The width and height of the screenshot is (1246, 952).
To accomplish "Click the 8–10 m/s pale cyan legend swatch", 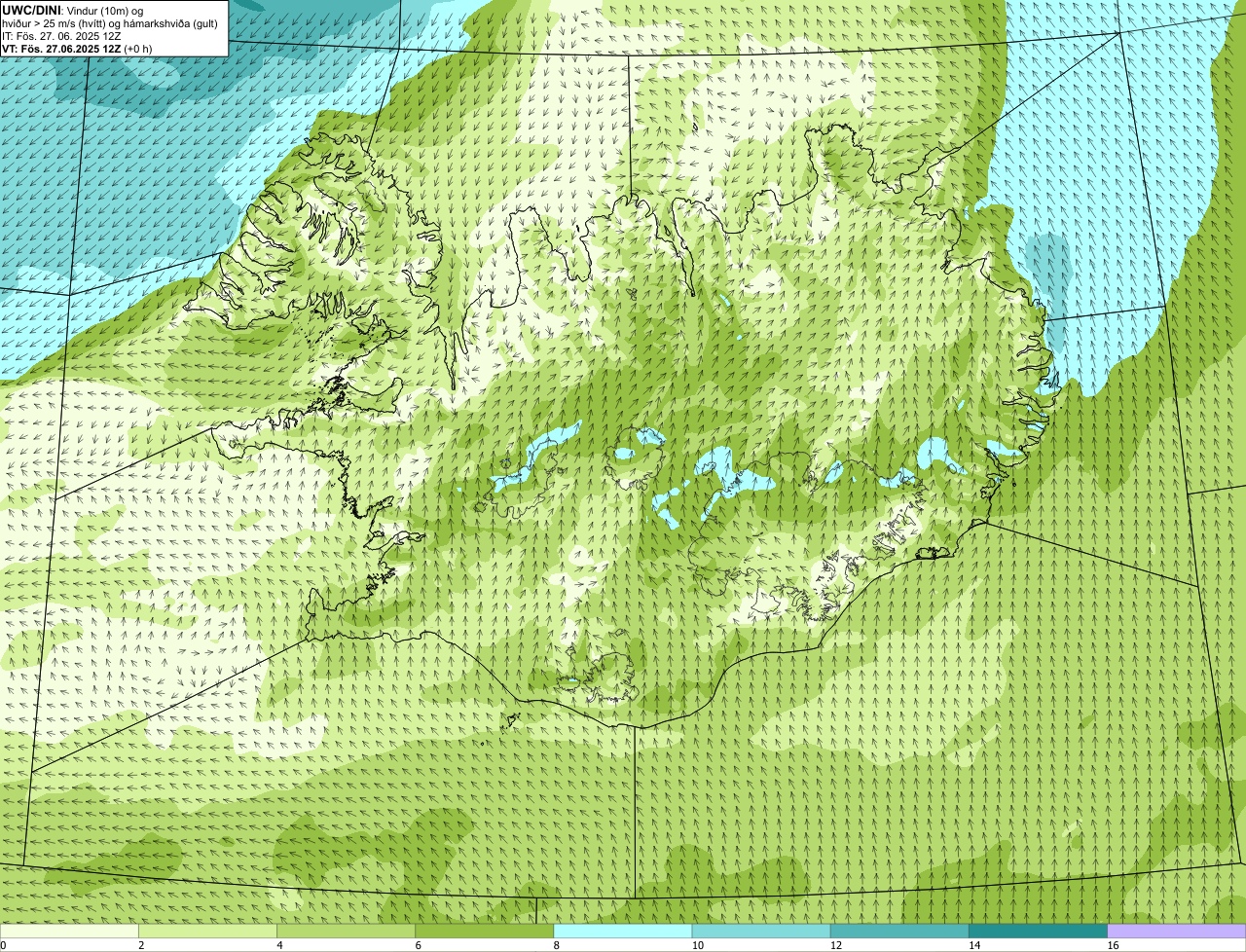I will [623, 931].
